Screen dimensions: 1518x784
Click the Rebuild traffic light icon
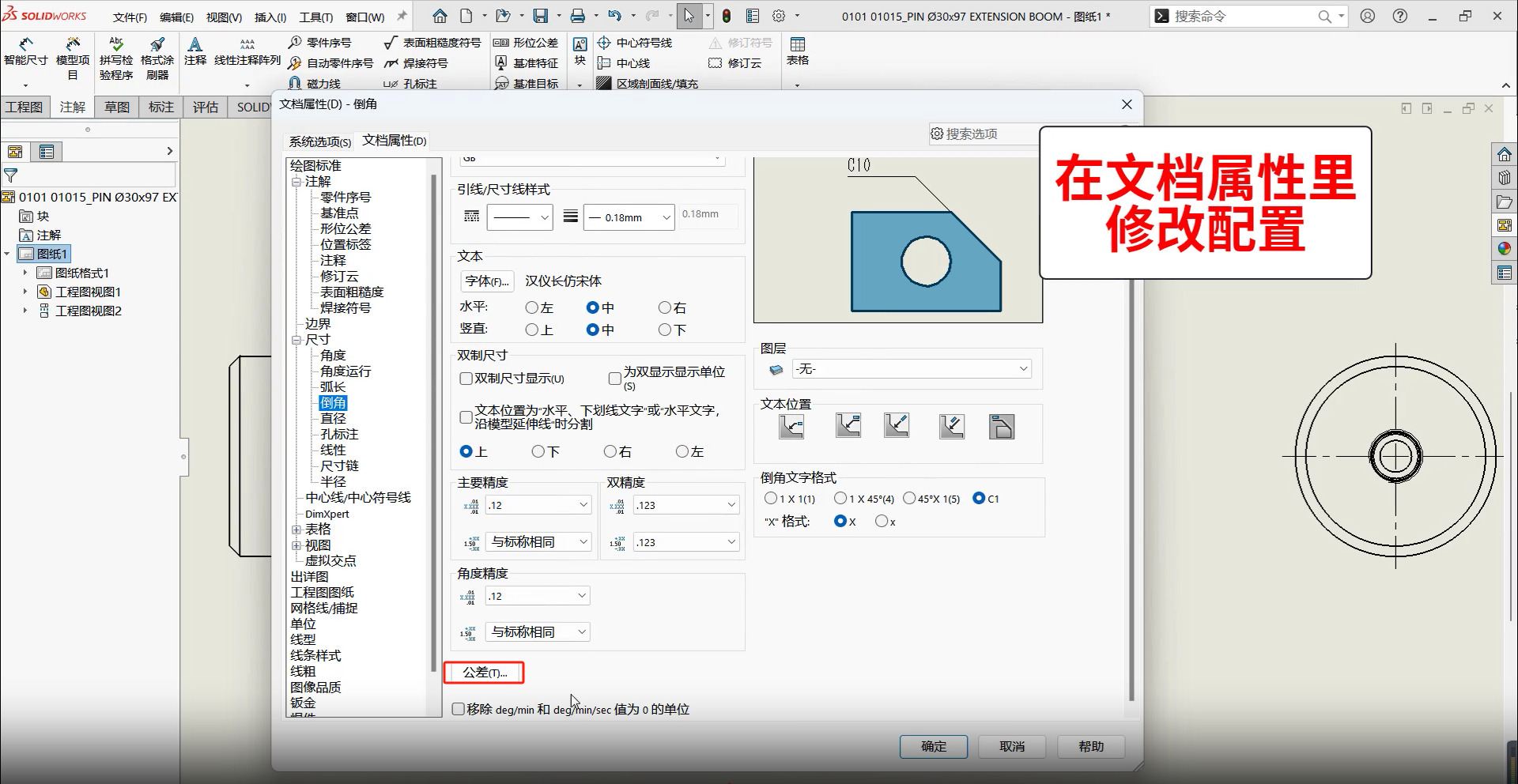click(x=726, y=16)
